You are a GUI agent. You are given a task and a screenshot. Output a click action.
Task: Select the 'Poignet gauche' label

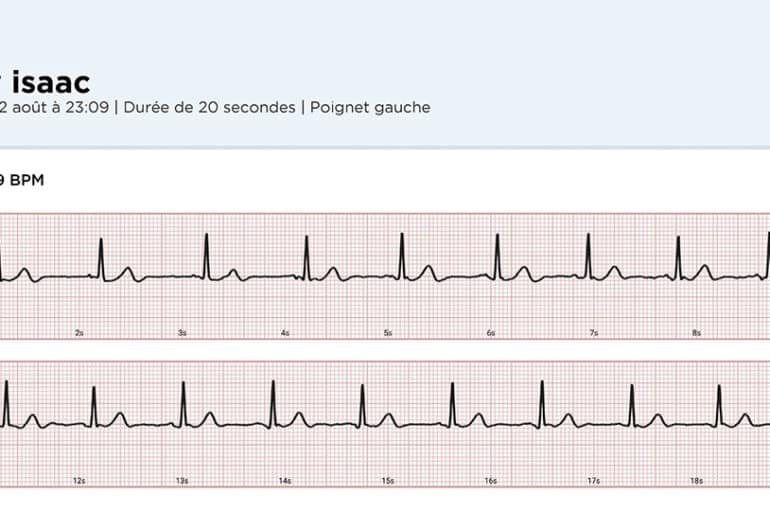point(370,108)
